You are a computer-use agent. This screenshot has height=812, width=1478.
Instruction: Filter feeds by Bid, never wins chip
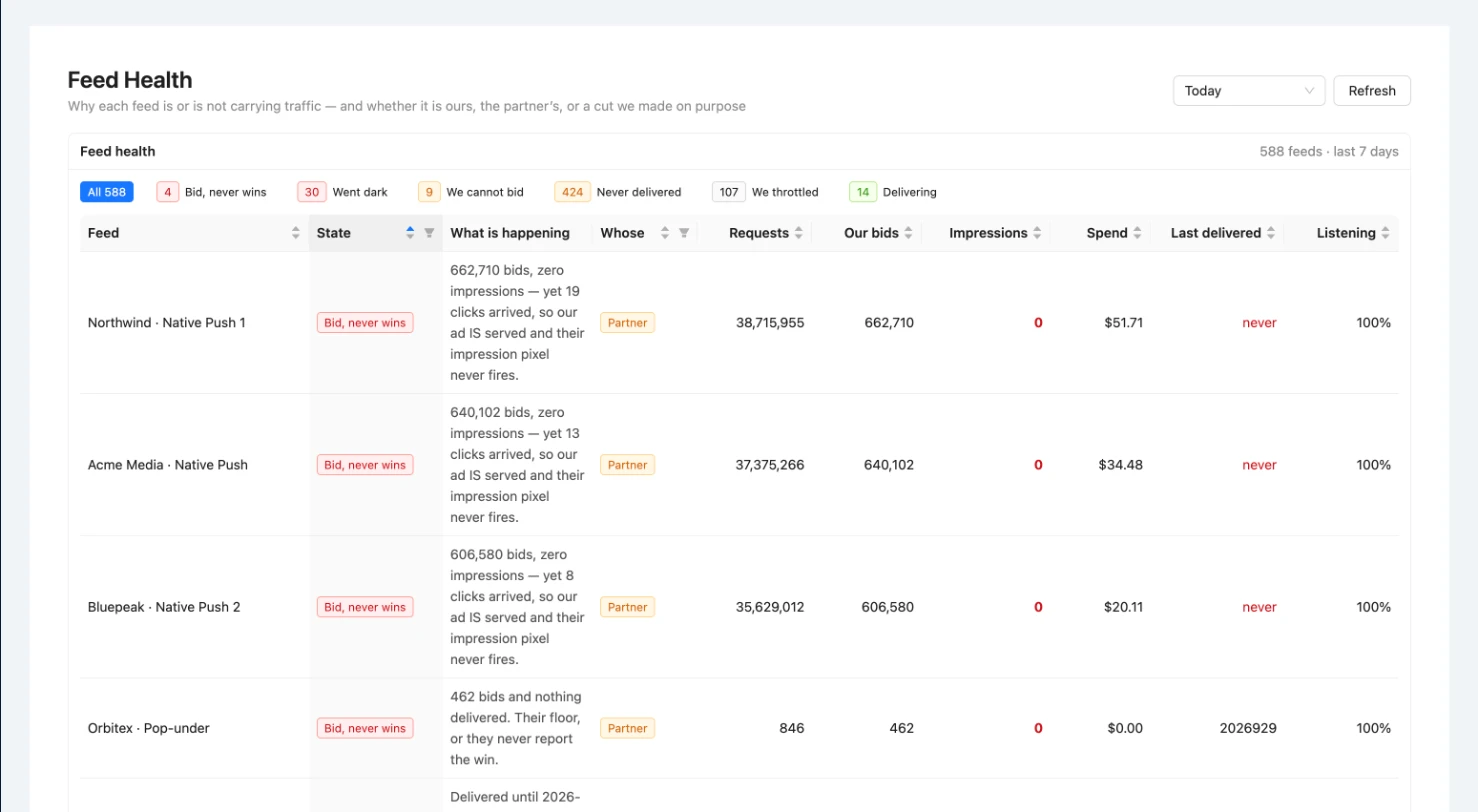pos(212,192)
